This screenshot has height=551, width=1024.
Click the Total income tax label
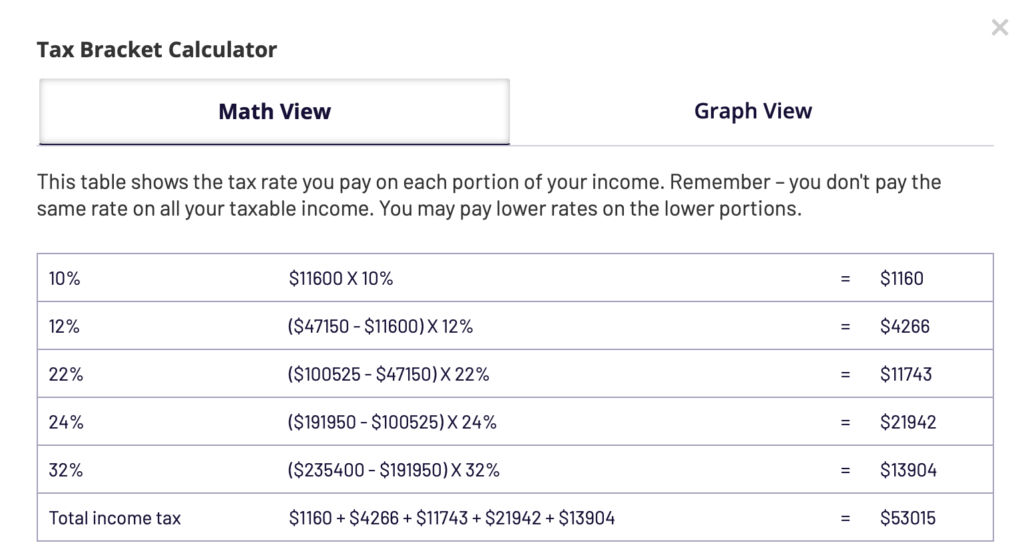pos(115,518)
